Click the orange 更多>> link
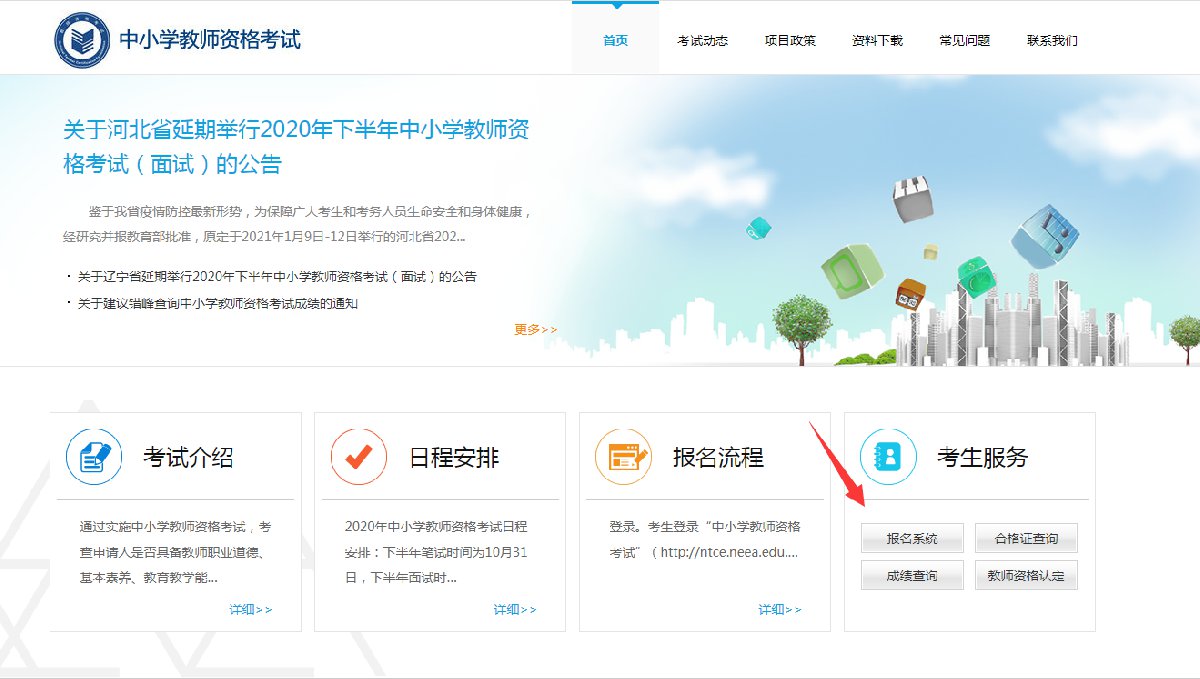 536,329
